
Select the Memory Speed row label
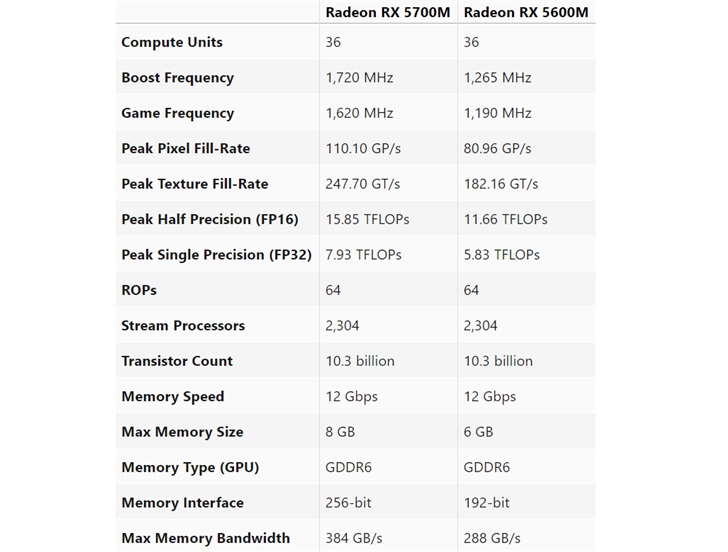173,397
